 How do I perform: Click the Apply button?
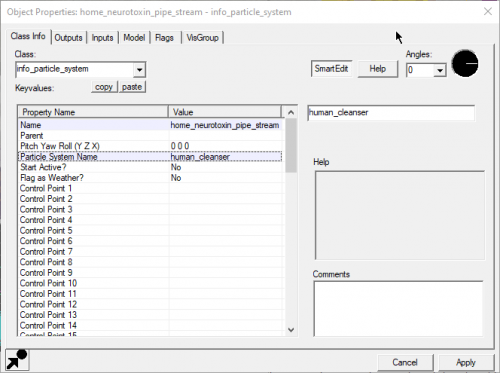(x=466, y=362)
